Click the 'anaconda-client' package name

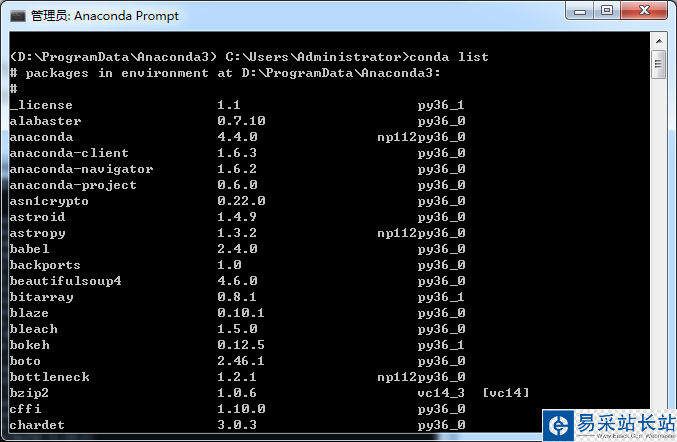coord(69,153)
